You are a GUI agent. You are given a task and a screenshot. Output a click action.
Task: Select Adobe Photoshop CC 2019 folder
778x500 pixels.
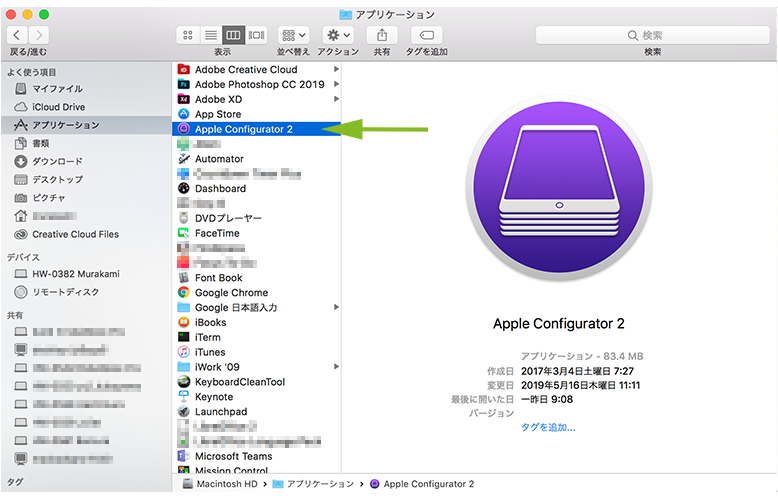click(x=257, y=84)
